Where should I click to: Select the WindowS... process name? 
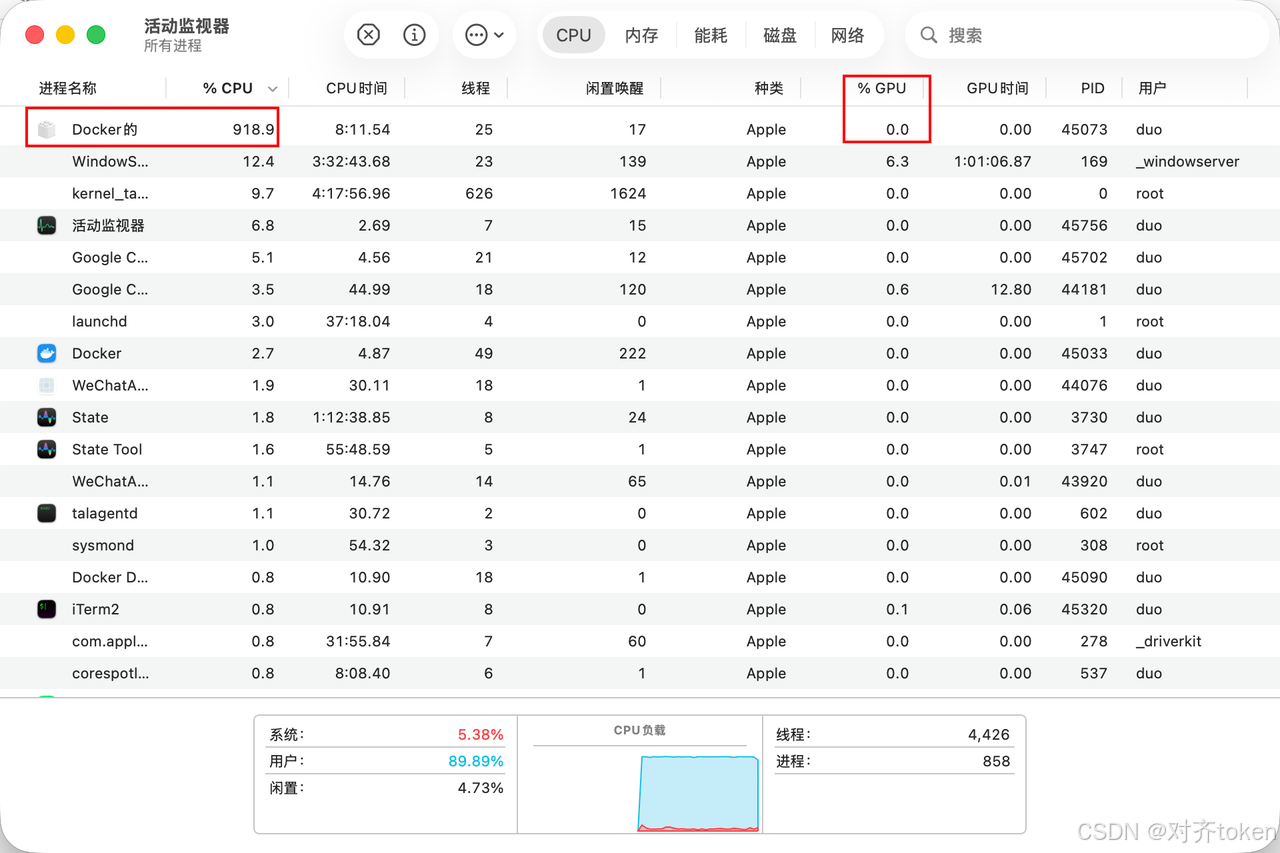click(110, 161)
